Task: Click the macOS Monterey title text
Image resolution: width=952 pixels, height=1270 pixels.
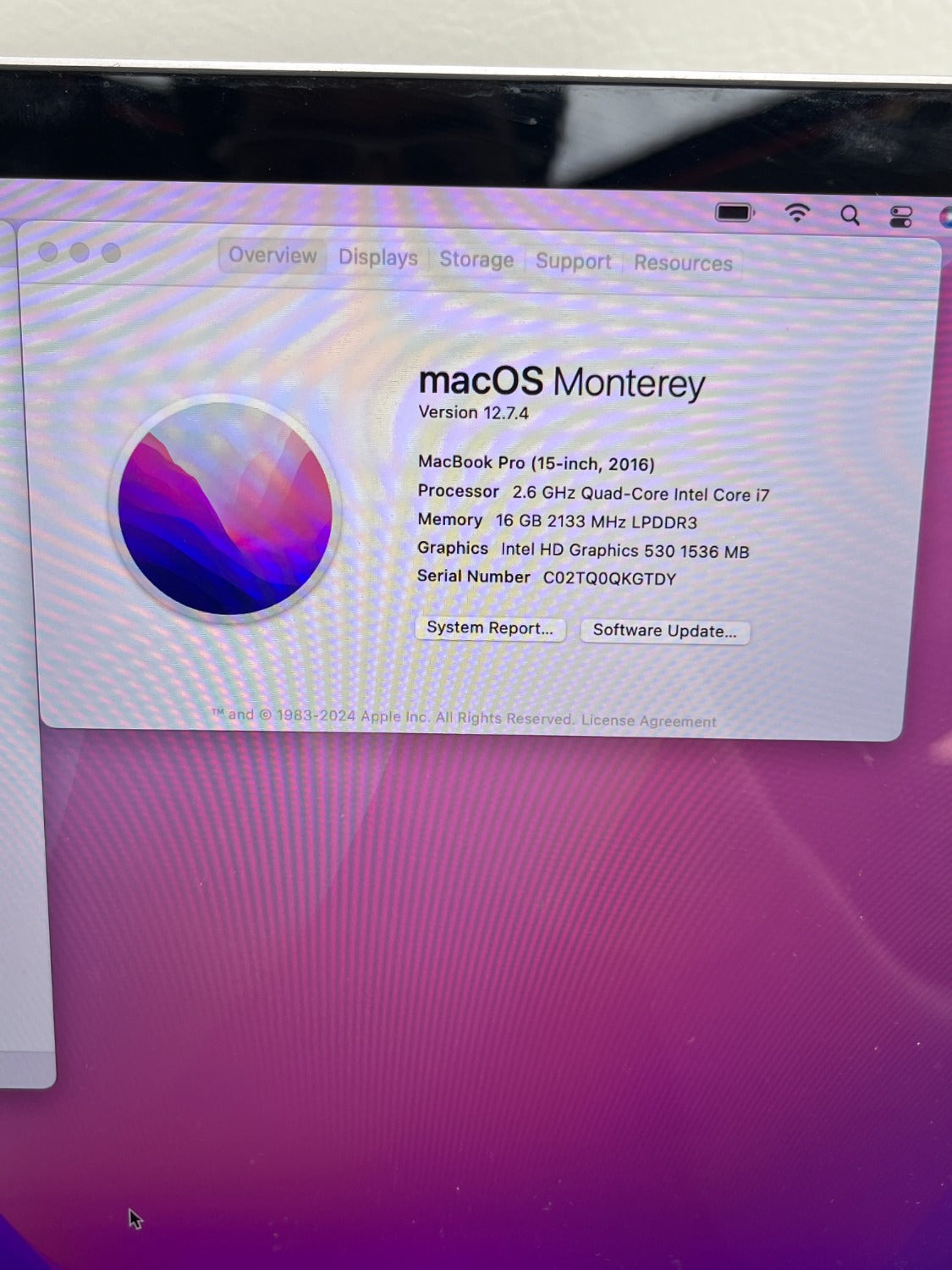Action: coord(562,382)
